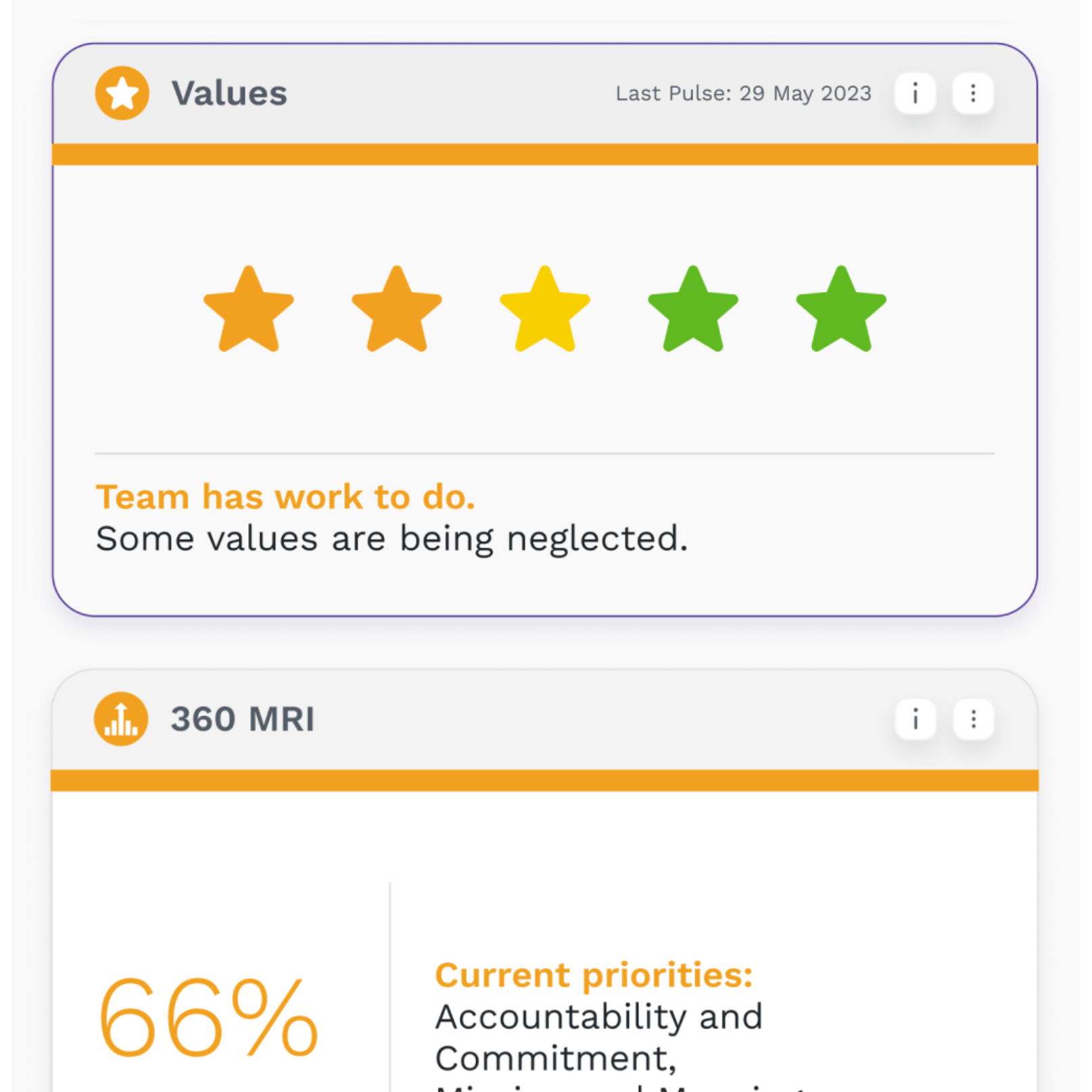Click the 'Current priorities:' heading
Image resolution: width=1092 pixels, height=1092 pixels.
594,975
